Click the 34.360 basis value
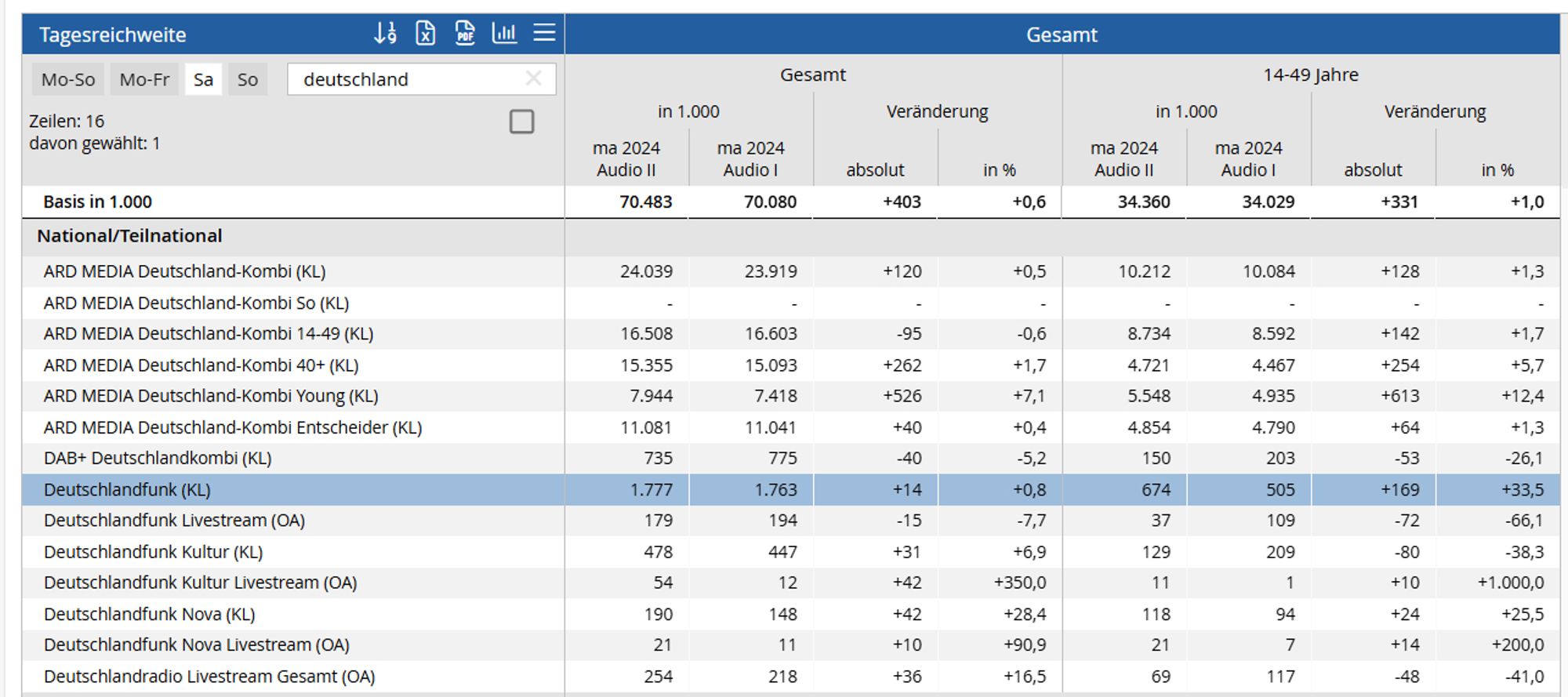 click(1144, 201)
